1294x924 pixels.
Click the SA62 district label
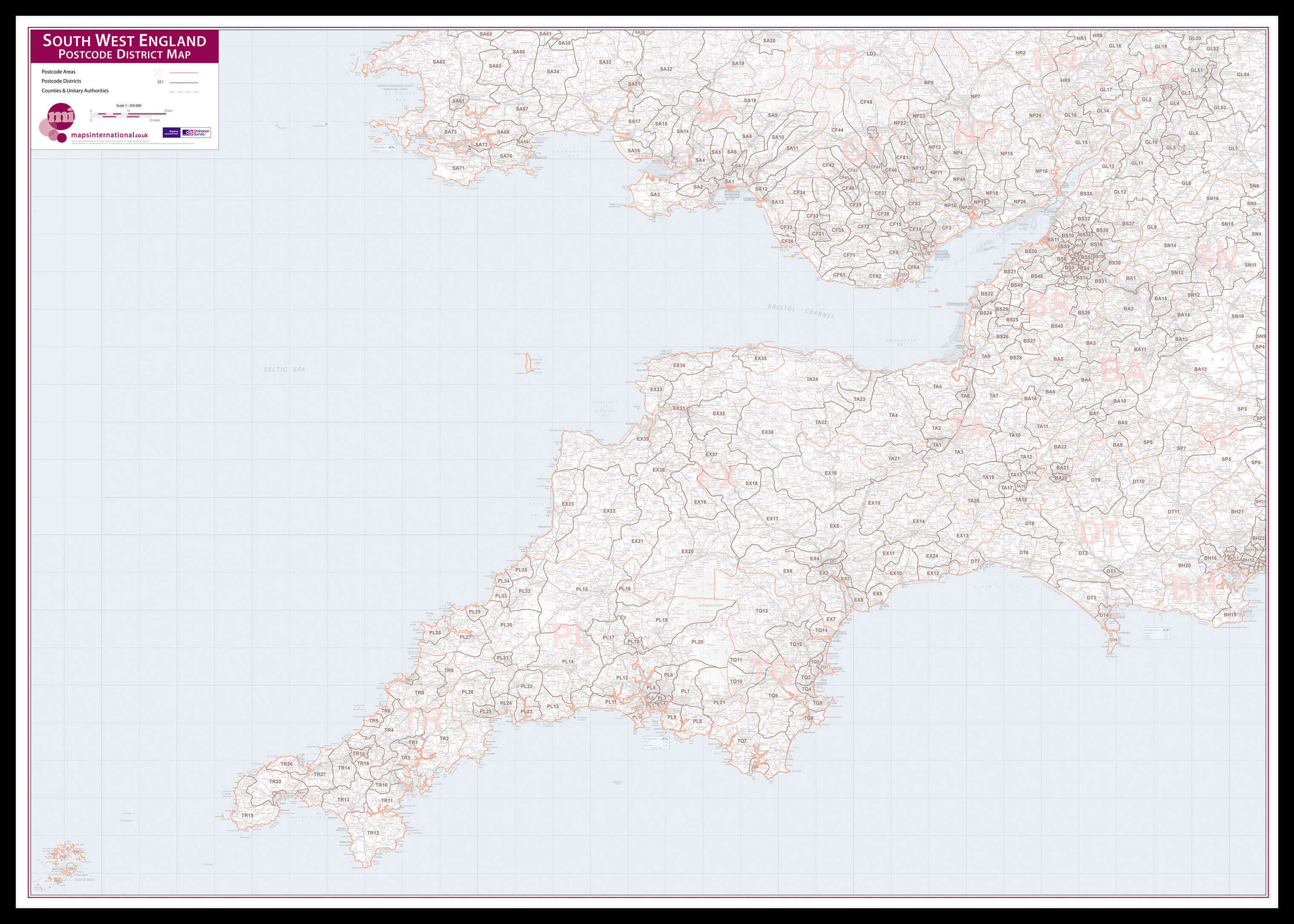click(x=439, y=61)
